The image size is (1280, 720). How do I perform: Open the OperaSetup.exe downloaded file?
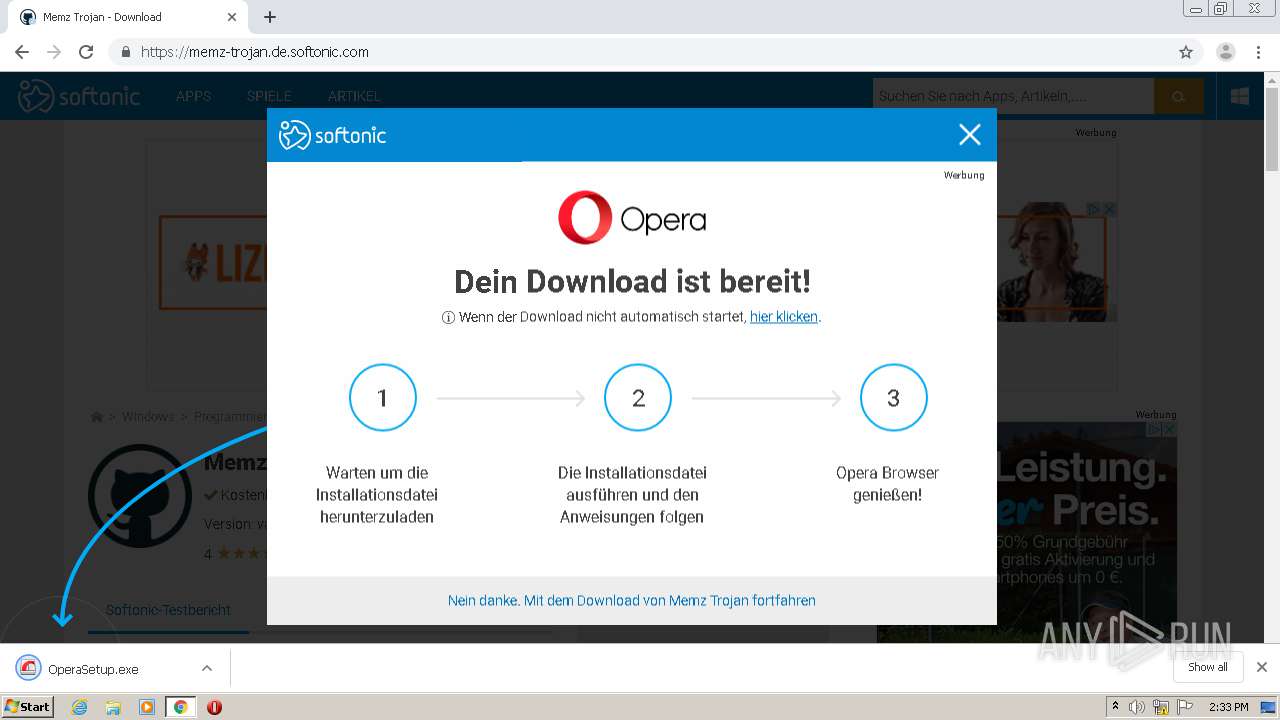click(x=93, y=669)
